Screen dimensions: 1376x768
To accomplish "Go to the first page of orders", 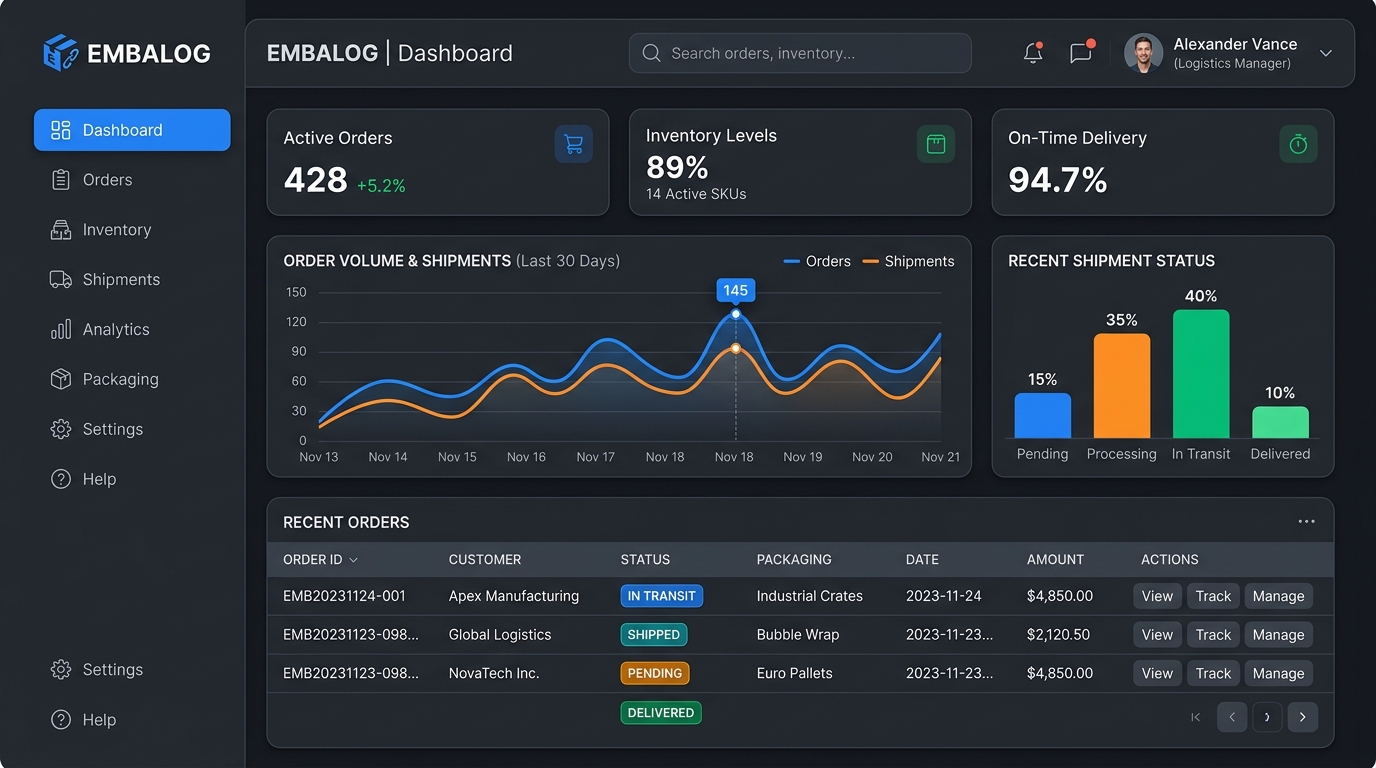I will click(1195, 717).
